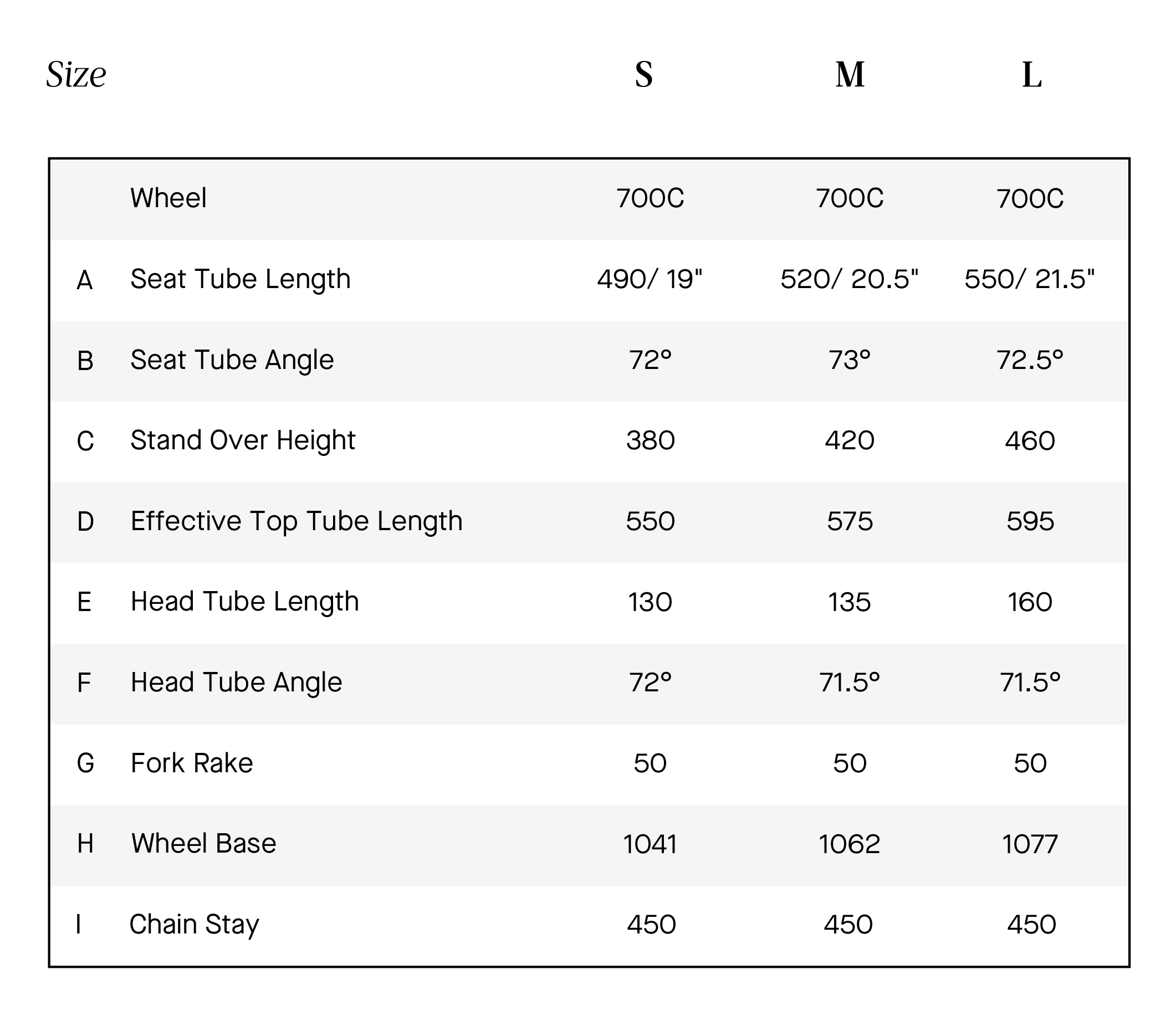This screenshot has height=1016, width=1176.
Task: Click the Wheel Base label
Action: point(203,844)
